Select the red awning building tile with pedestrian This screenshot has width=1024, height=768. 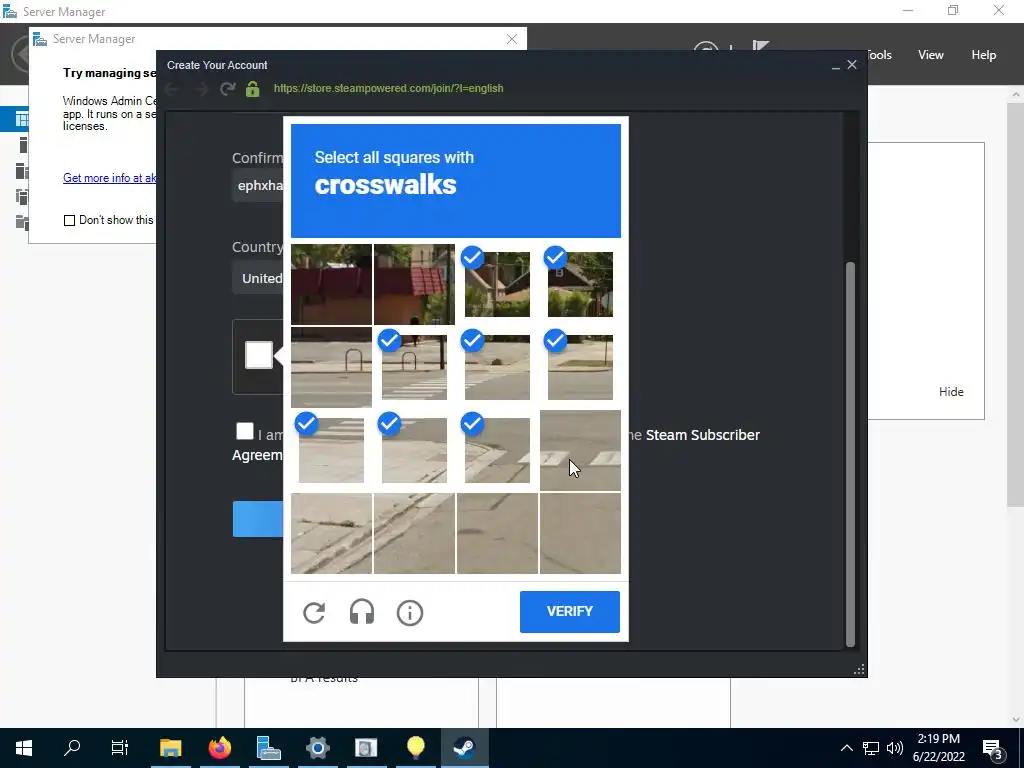(414, 284)
